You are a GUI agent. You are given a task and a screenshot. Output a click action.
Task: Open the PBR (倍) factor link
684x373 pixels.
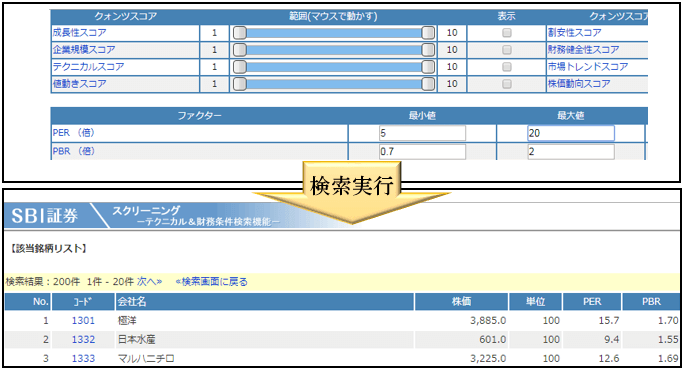(x=73, y=151)
